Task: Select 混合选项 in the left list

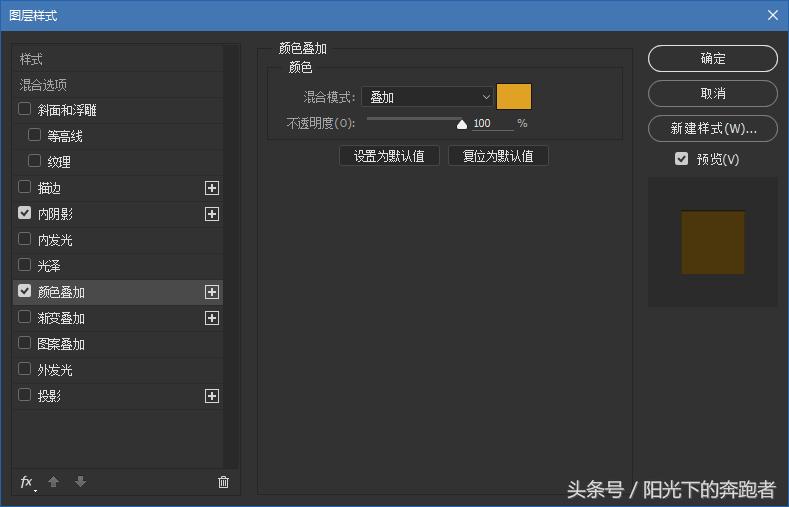Action: 118,85
